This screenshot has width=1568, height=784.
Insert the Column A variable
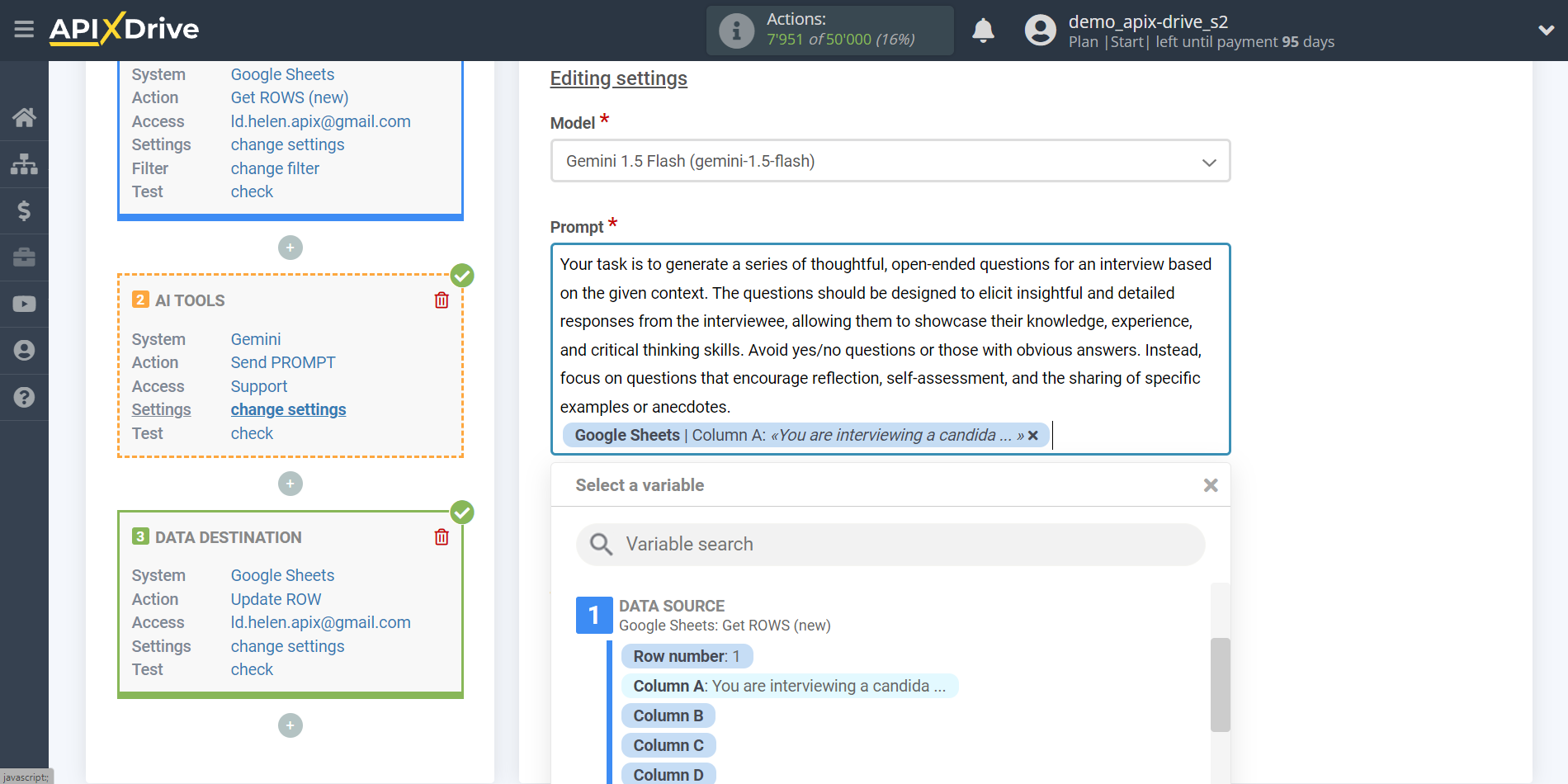pos(789,686)
